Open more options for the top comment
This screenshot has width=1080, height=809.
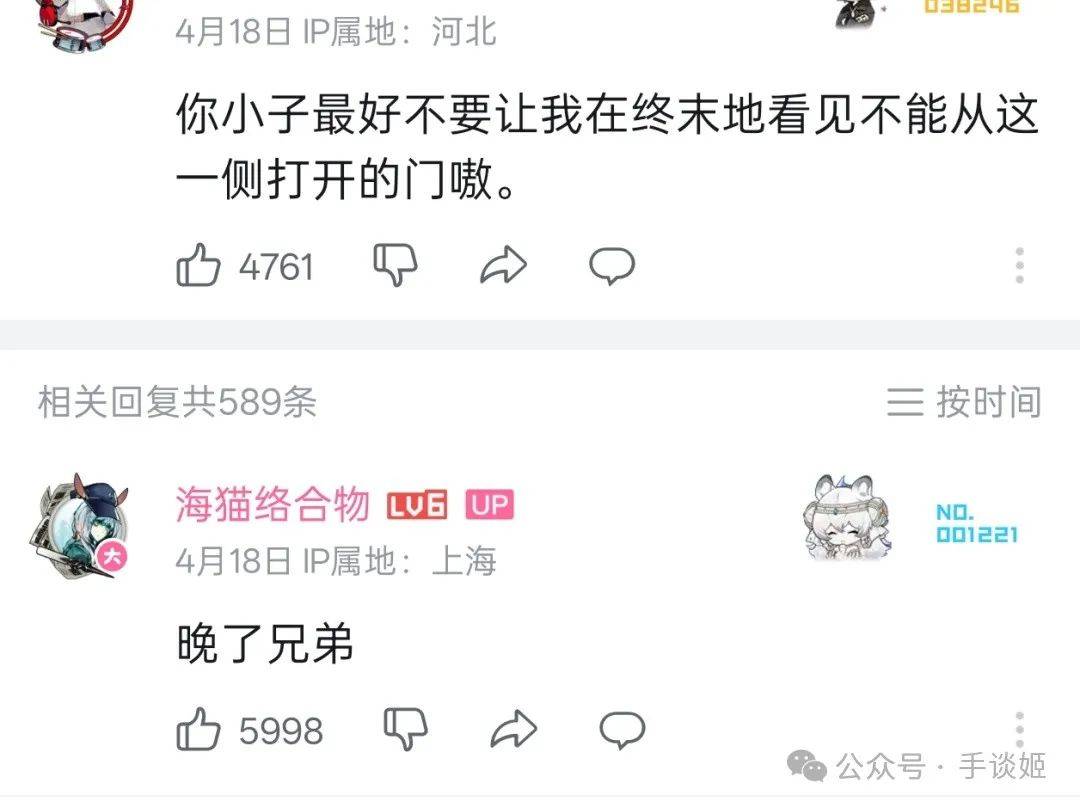(x=1020, y=265)
